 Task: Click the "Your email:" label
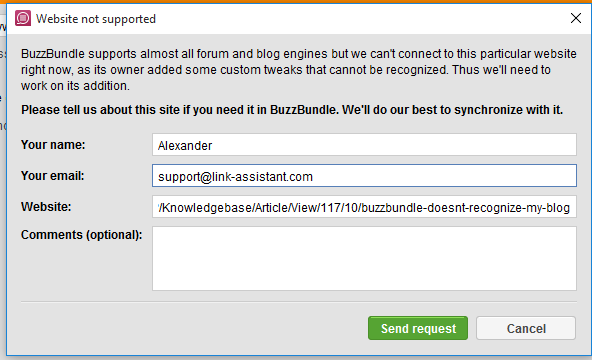(x=52, y=175)
